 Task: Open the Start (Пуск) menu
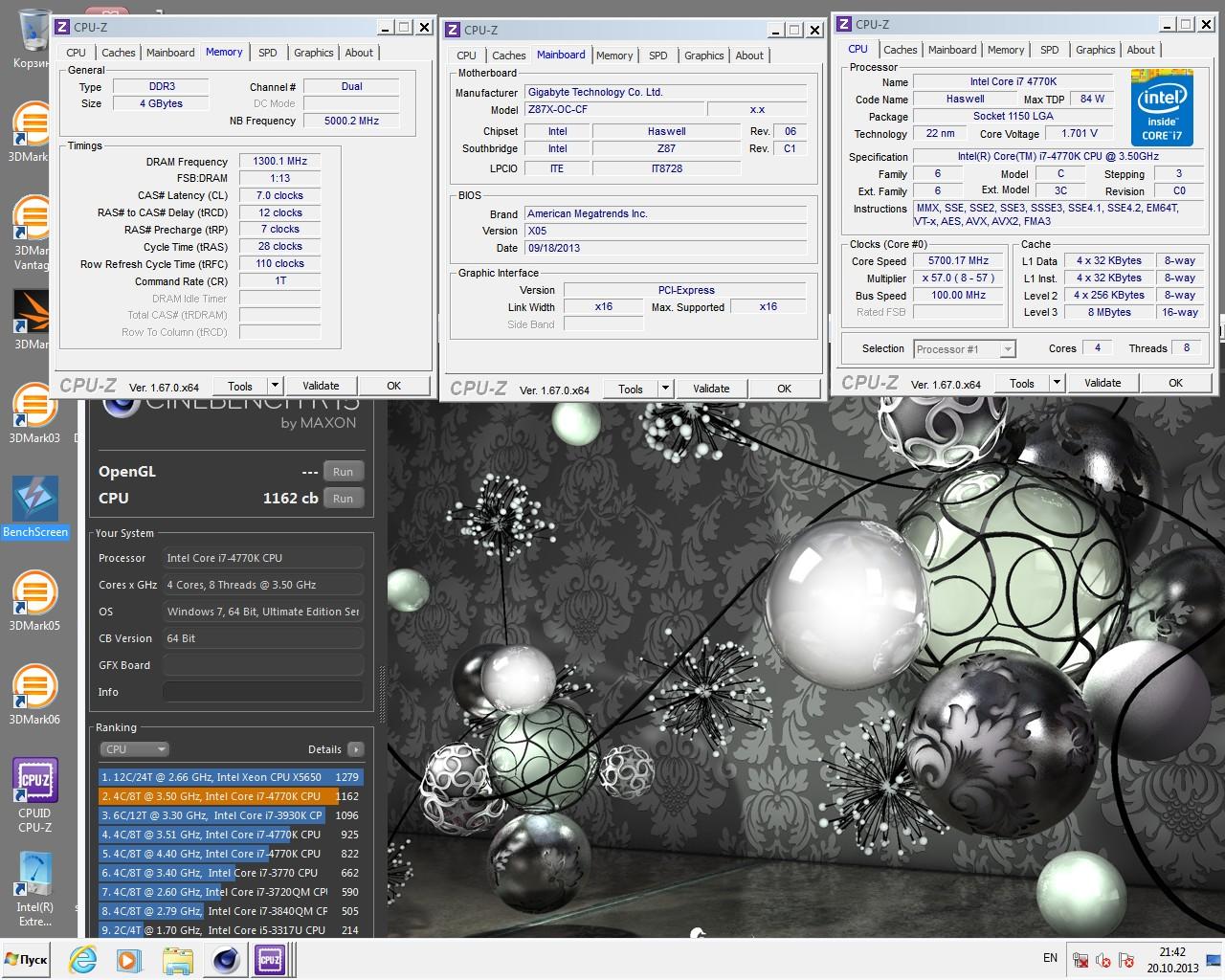27,959
